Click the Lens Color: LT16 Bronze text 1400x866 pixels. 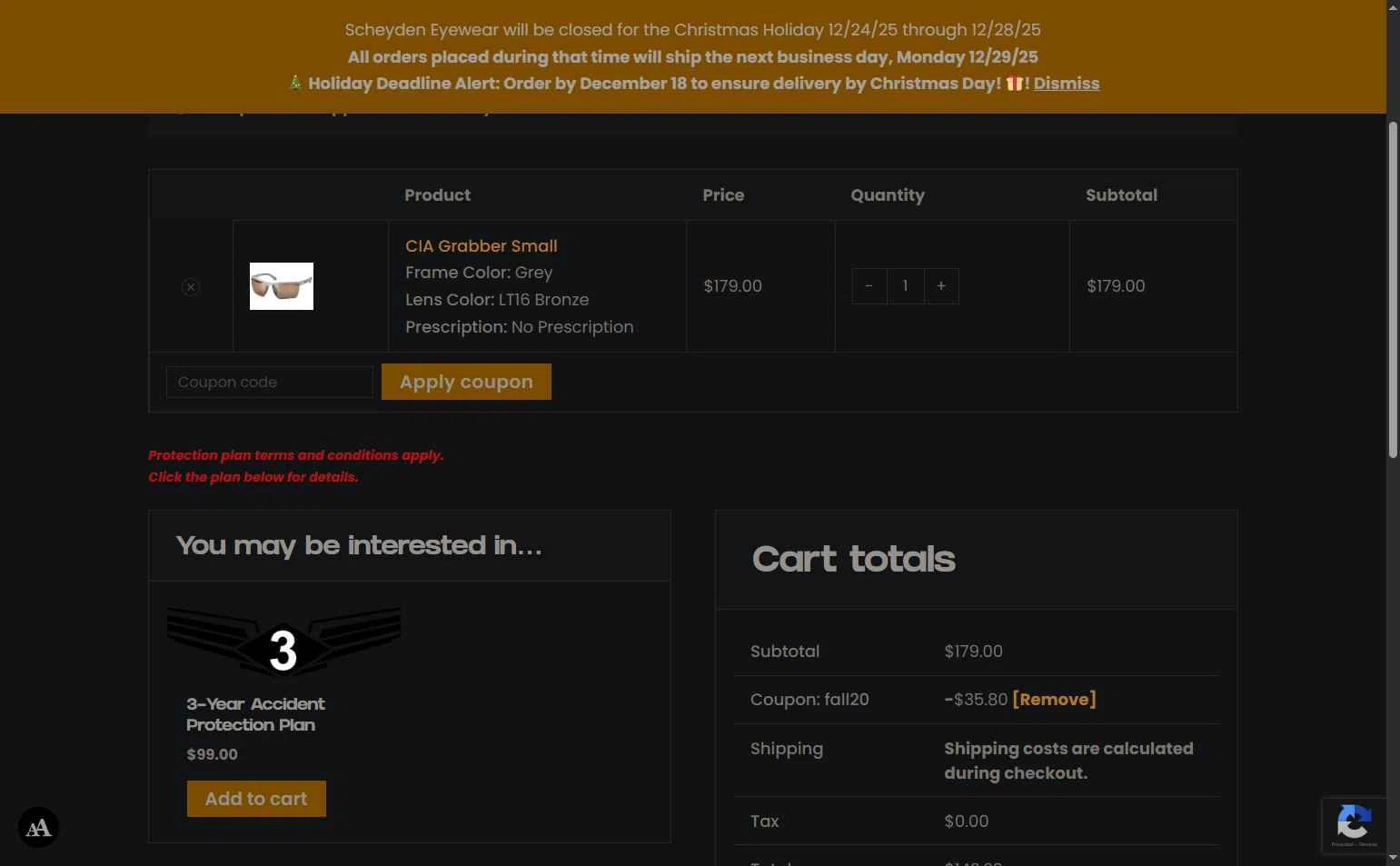497,300
